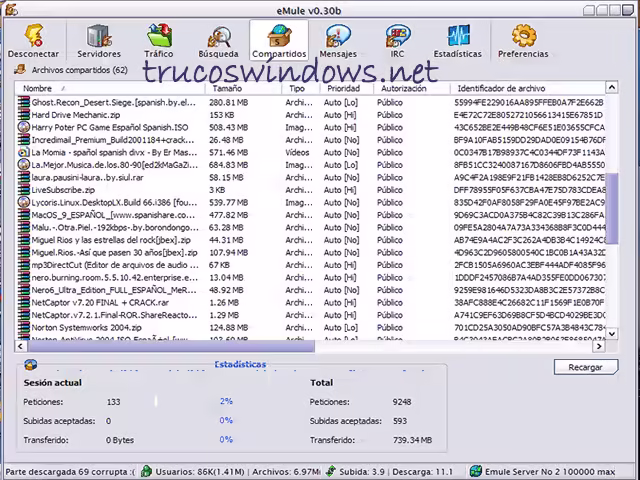Screen dimensions: 640x480
Task: Select the Malu.-.Otra.Piel.-192kbps file
Action: pyautogui.click(x=312, y=227)
